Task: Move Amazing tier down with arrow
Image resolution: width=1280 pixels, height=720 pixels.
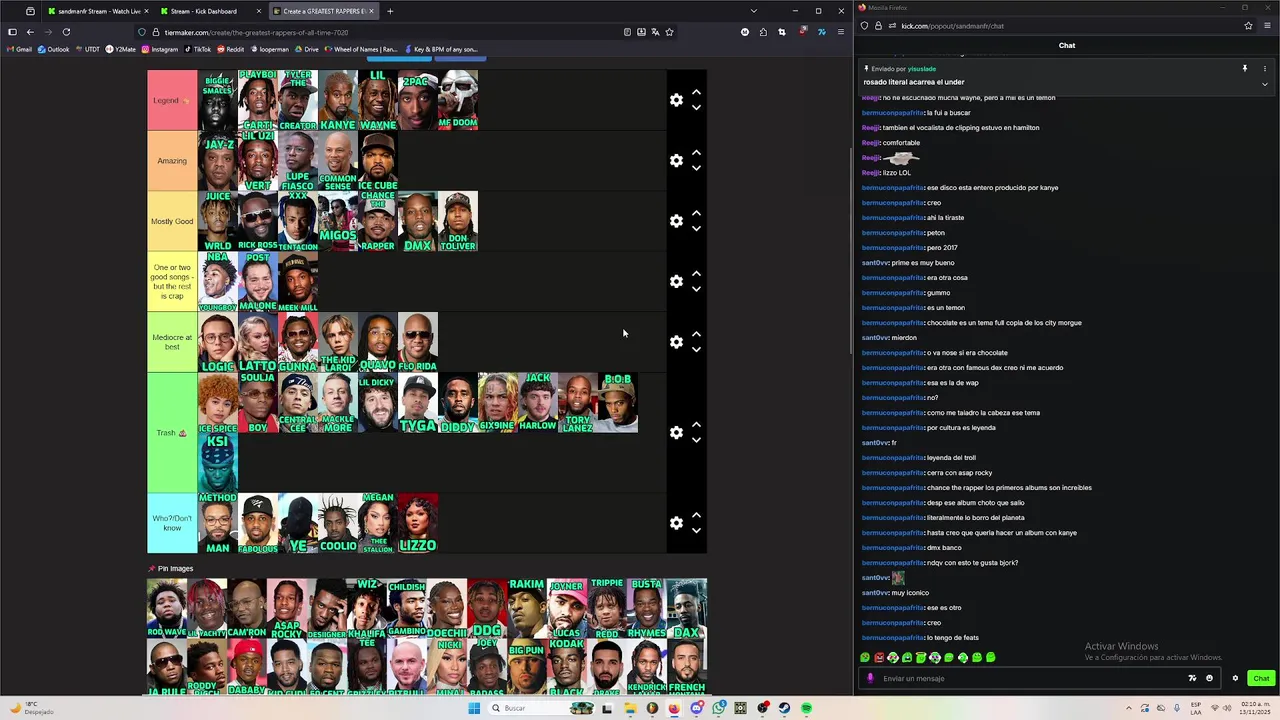Action: point(696,168)
